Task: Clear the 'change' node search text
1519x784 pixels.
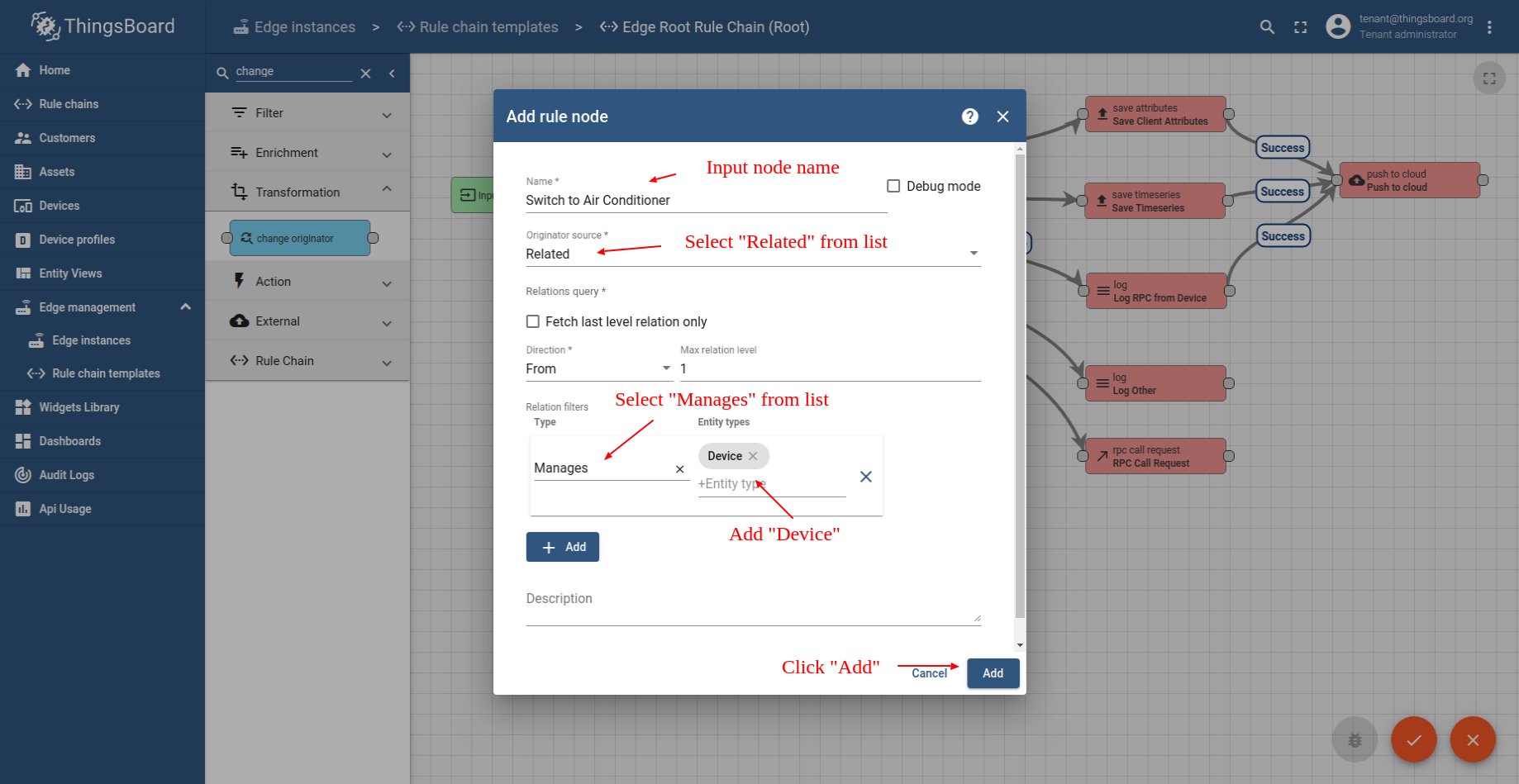Action: (365, 73)
